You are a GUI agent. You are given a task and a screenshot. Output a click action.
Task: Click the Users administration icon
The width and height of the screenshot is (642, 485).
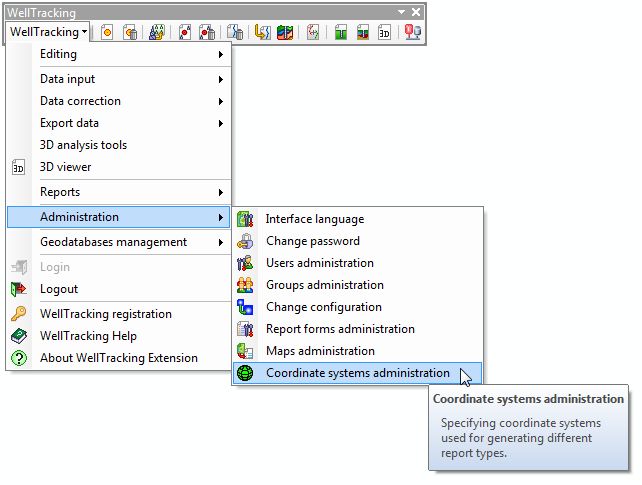tap(245, 263)
